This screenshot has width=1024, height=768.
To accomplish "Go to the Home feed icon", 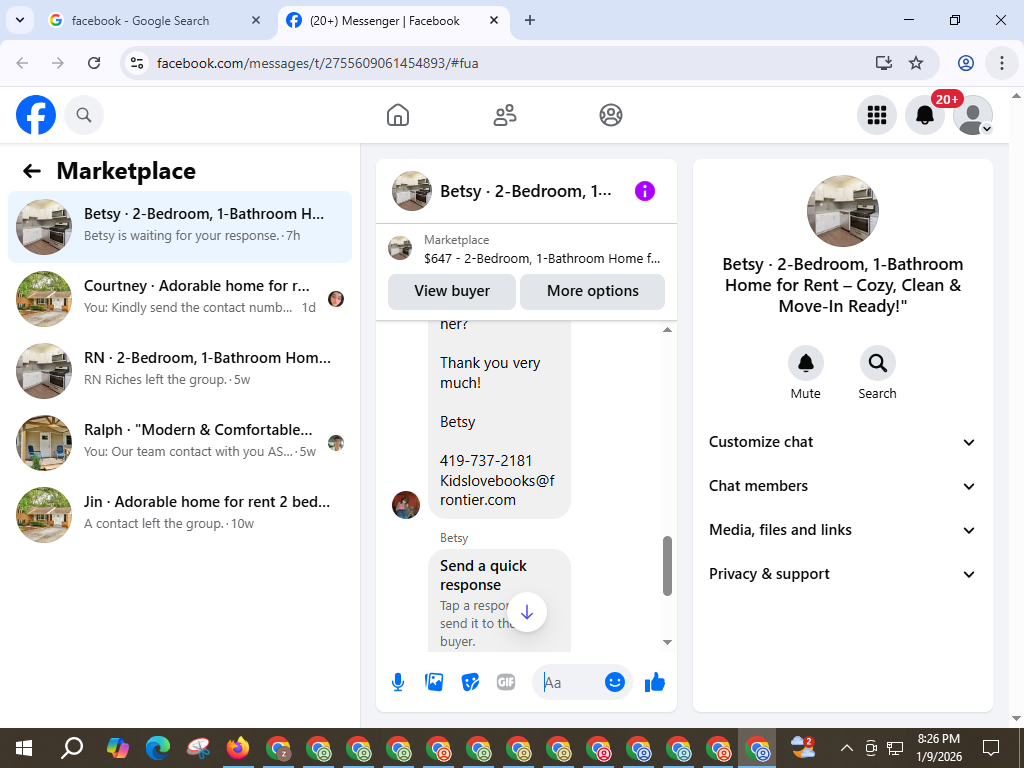I will tap(398, 115).
